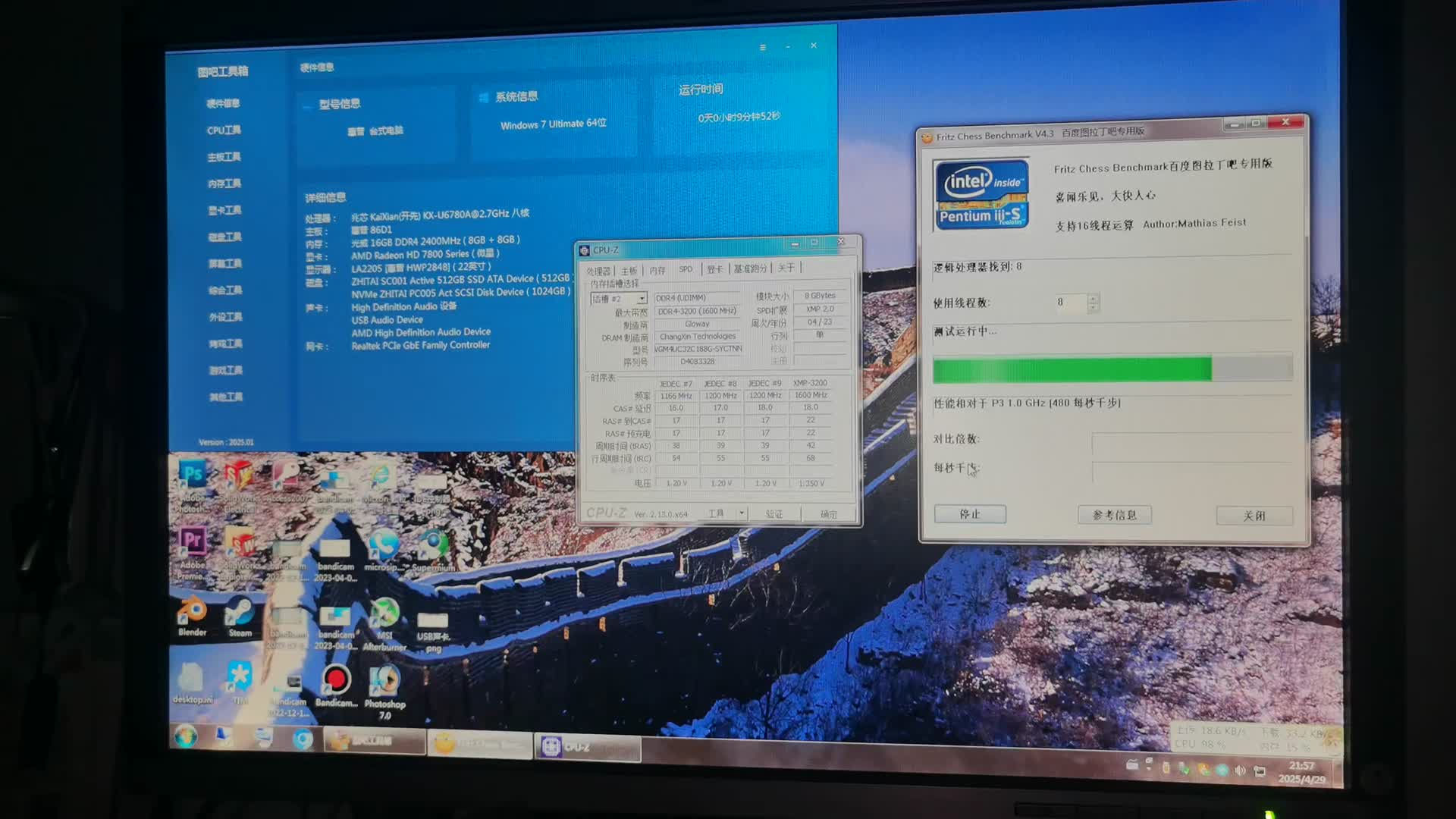Expand the 工具 dropdown in CPU-Z

742,513
